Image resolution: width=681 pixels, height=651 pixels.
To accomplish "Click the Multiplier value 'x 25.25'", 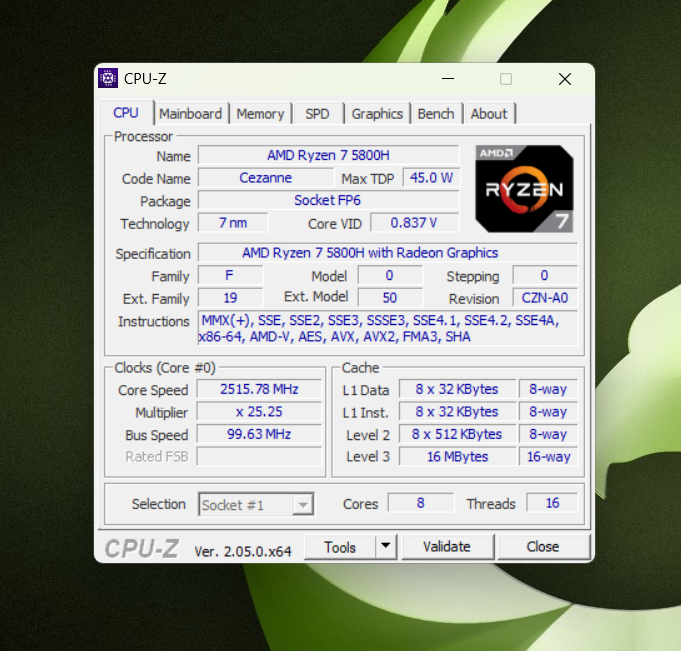I will click(x=259, y=412).
